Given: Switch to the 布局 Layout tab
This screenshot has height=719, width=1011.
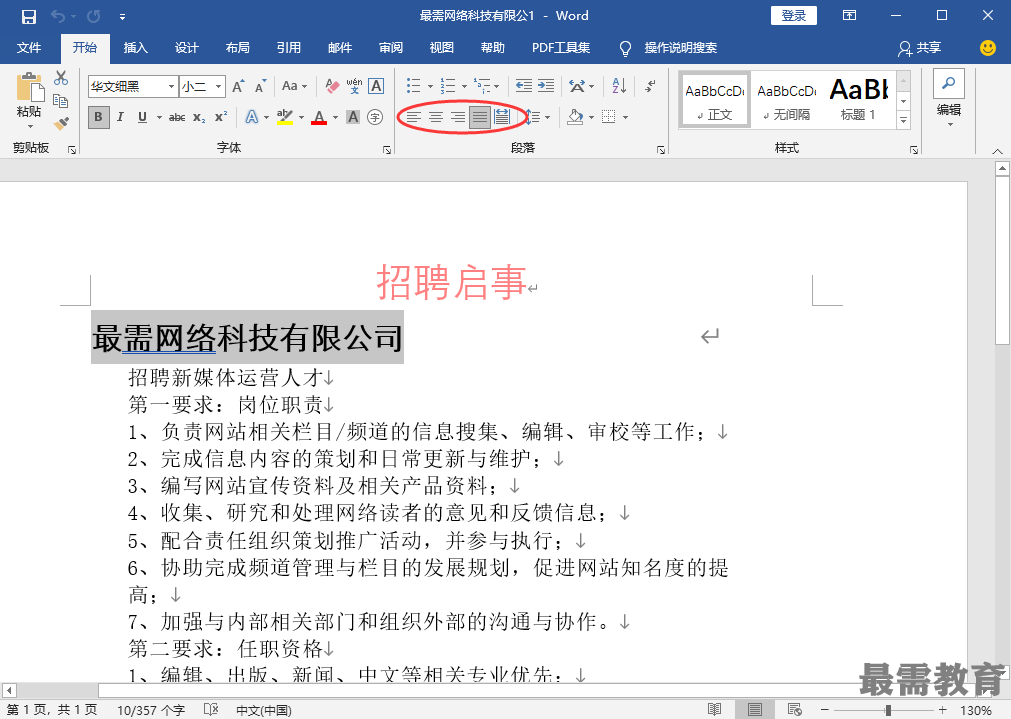Looking at the screenshot, I should (237, 48).
